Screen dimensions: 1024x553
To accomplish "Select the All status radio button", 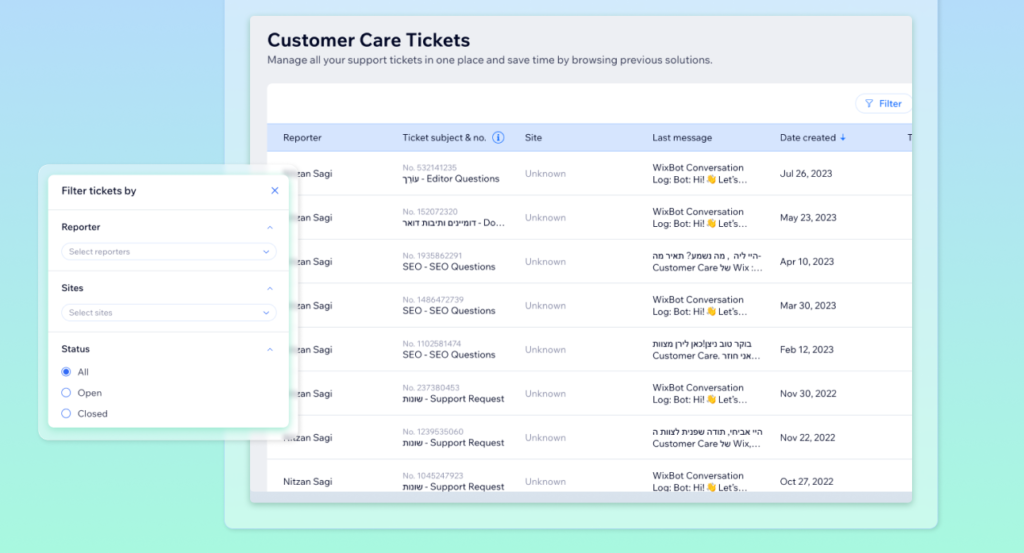I will (66, 372).
